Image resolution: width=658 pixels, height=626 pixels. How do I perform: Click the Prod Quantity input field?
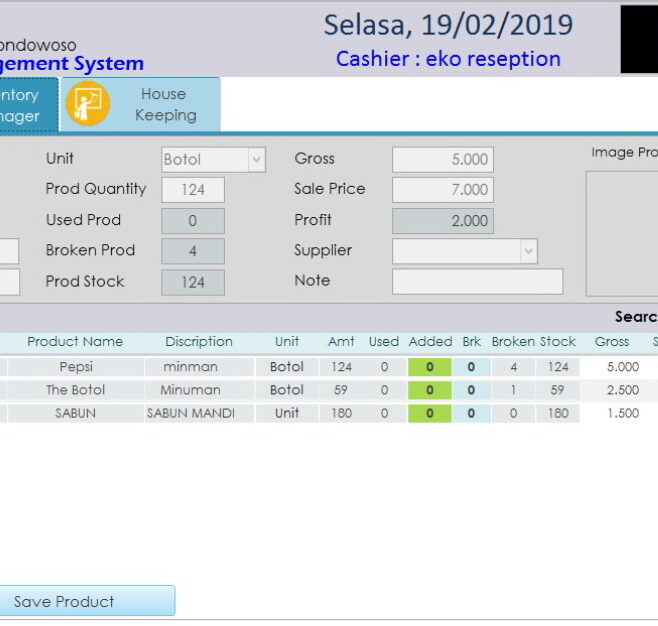[193, 190]
